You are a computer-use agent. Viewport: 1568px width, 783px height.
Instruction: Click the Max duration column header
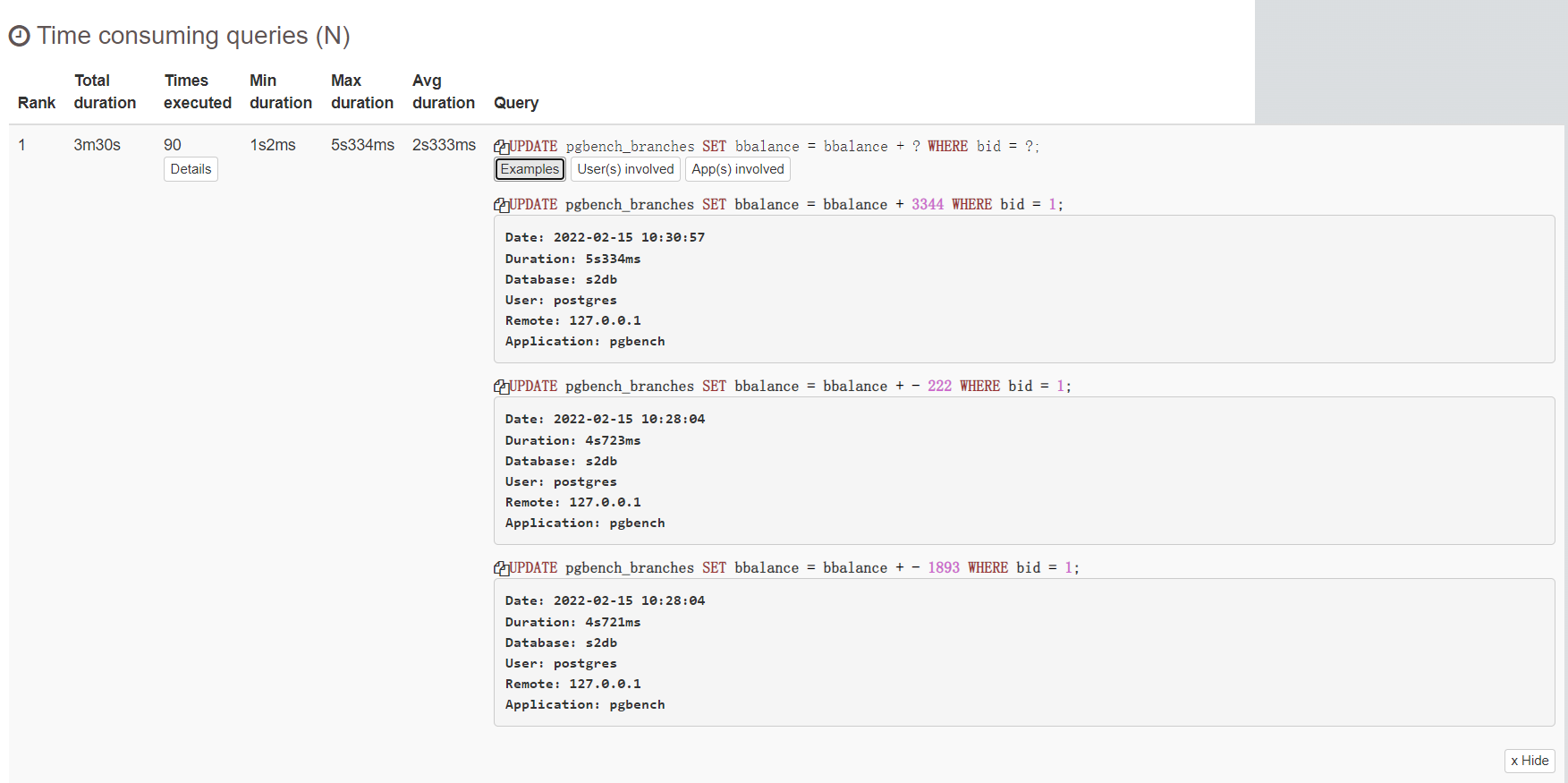[x=362, y=91]
